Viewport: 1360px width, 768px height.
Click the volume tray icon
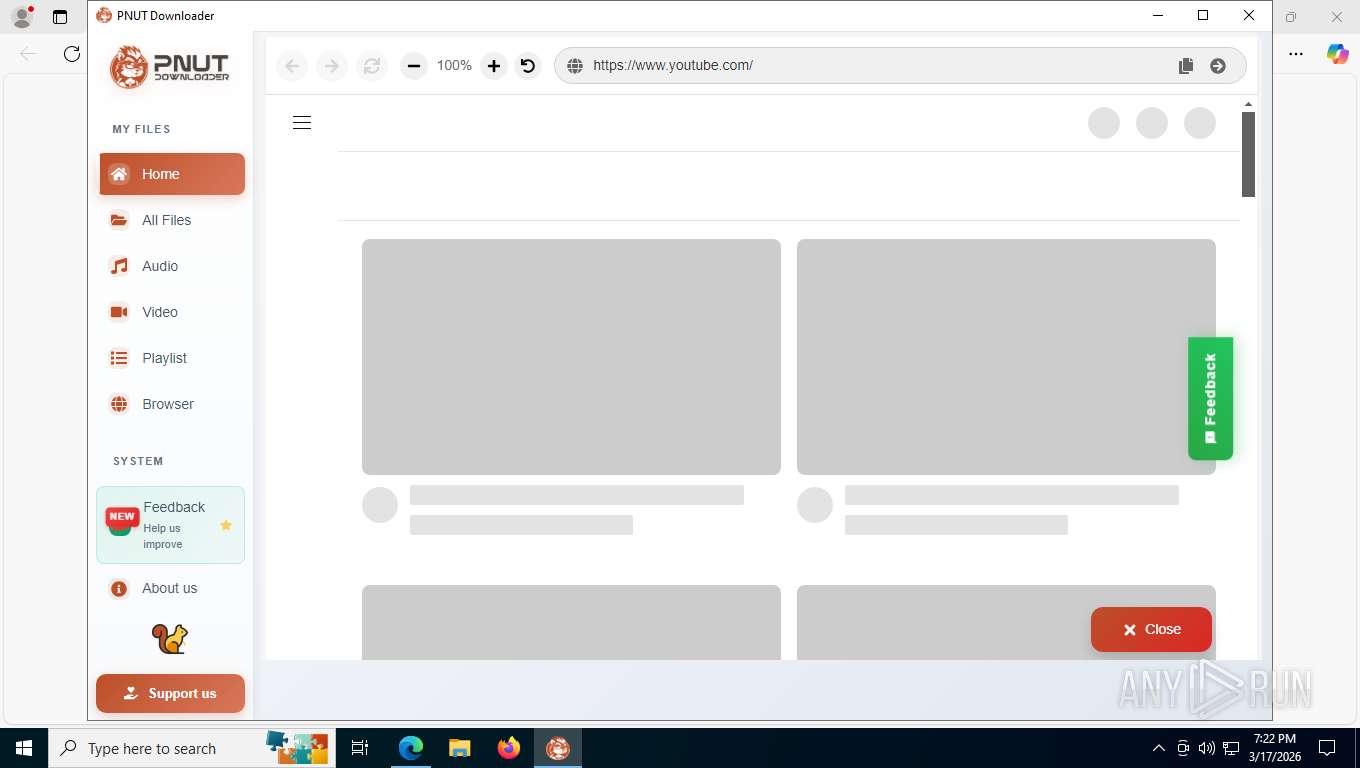(x=1207, y=748)
